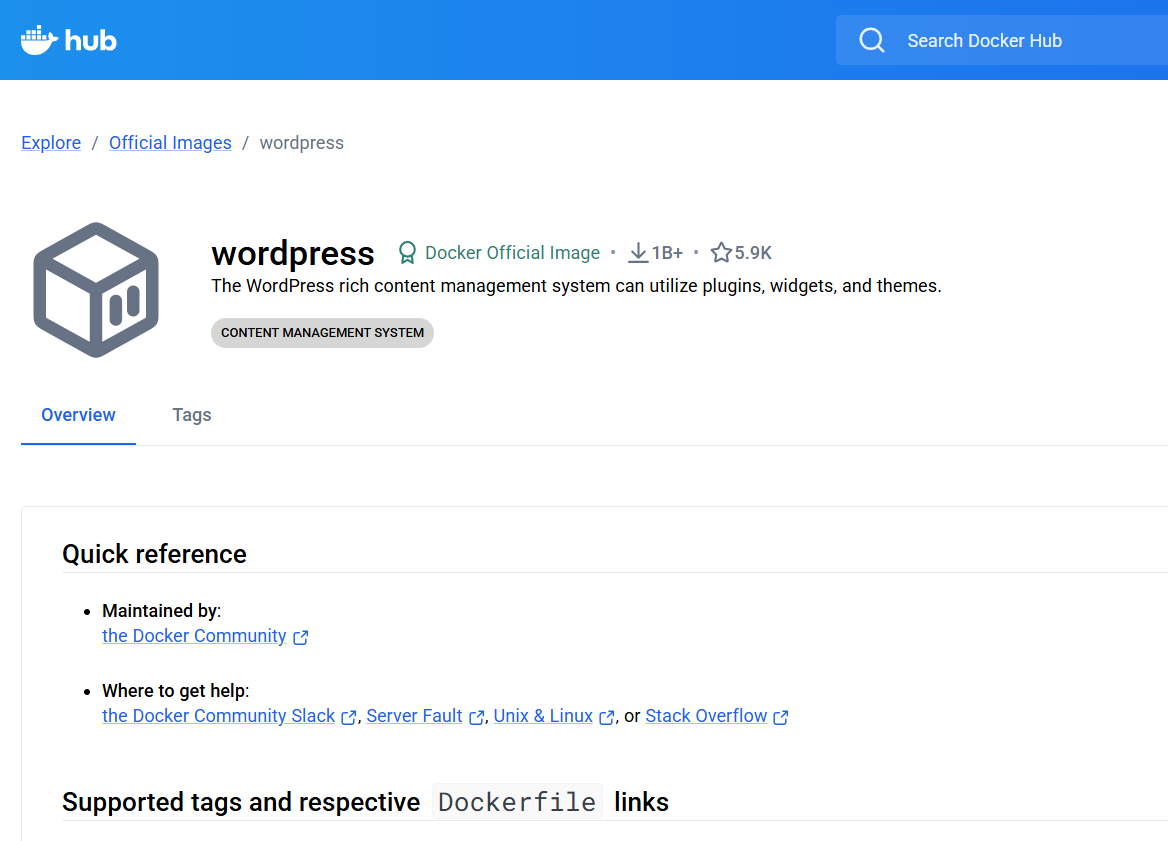This screenshot has height=841, width=1168.
Task: Click the 5.9K stars count
Action: pyautogui.click(x=753, y=253)
